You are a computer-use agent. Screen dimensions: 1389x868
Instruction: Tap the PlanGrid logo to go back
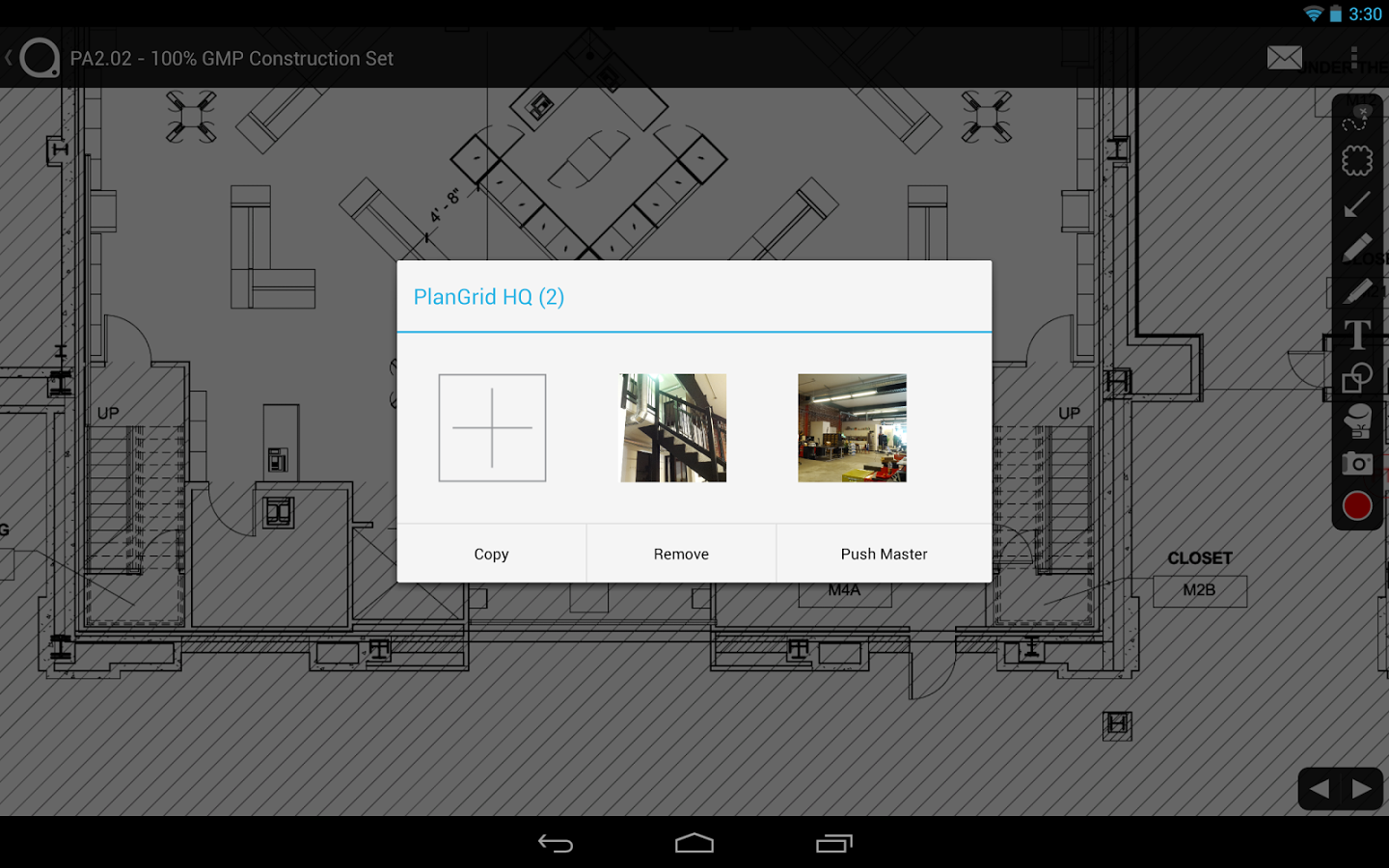(x=39, y=58)
